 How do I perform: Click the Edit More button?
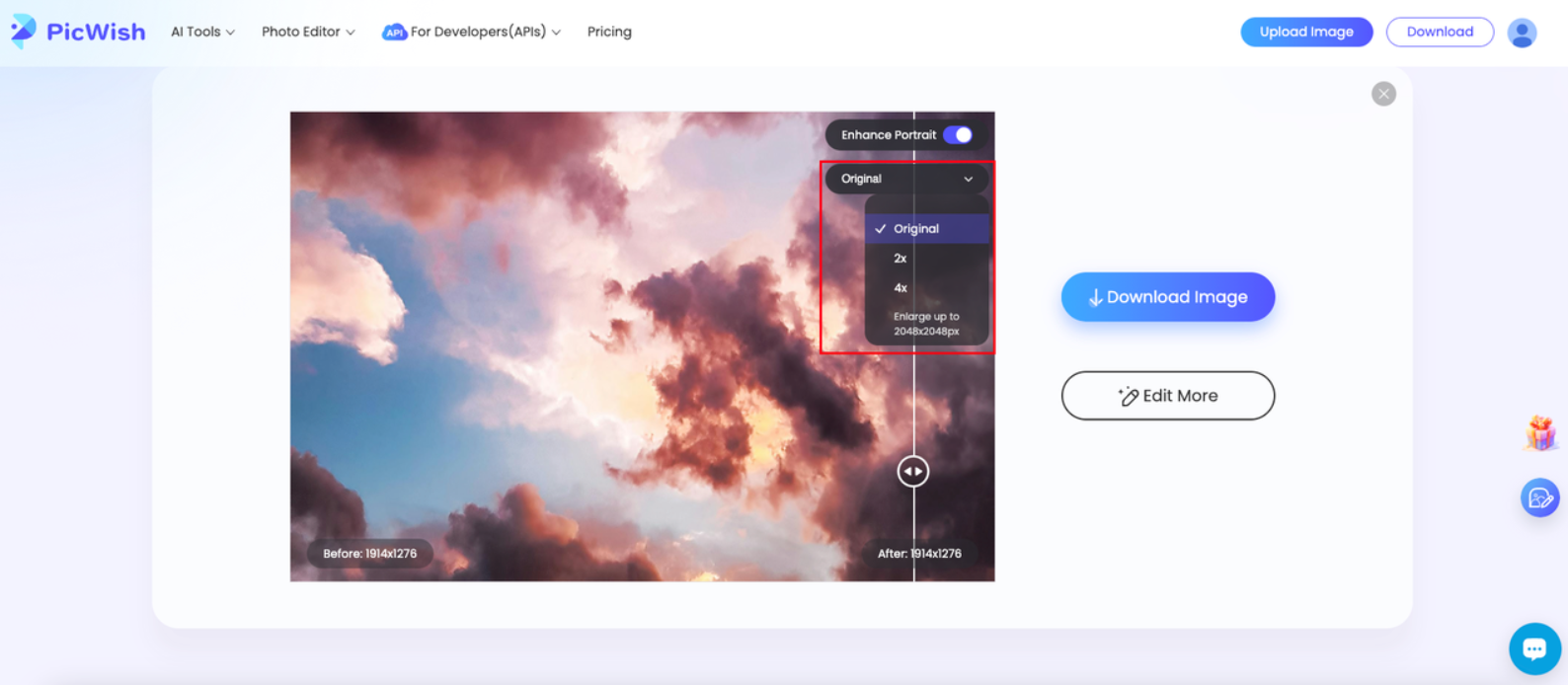coord(1168,396)
